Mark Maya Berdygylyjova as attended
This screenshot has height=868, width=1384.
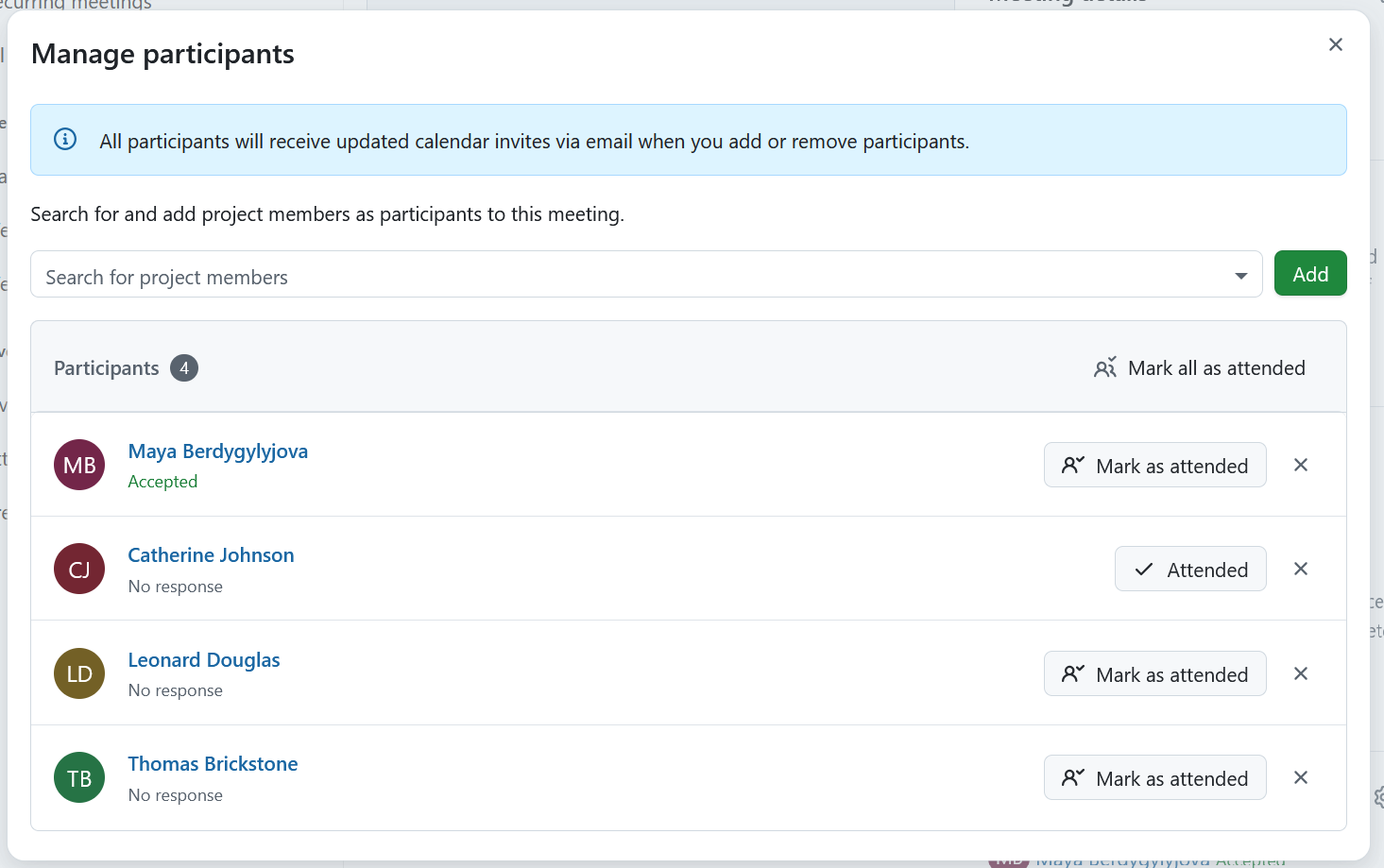pyautogui.click(x=1154, y=466)
